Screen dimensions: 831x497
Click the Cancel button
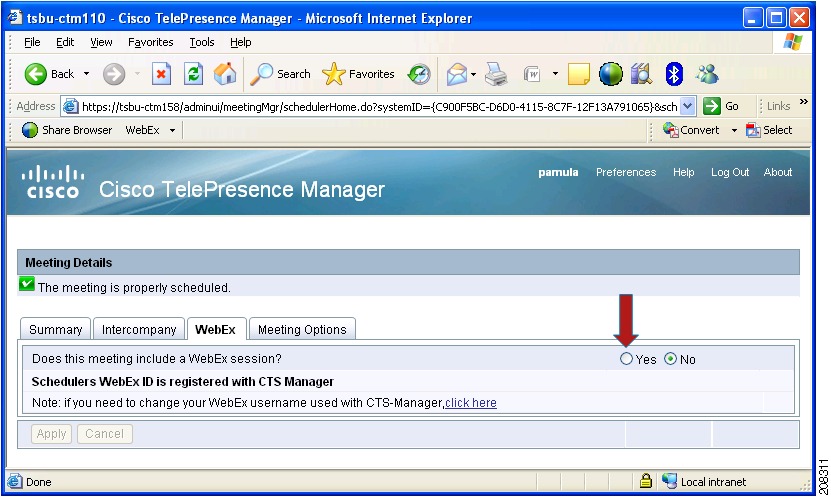point(104,434)
